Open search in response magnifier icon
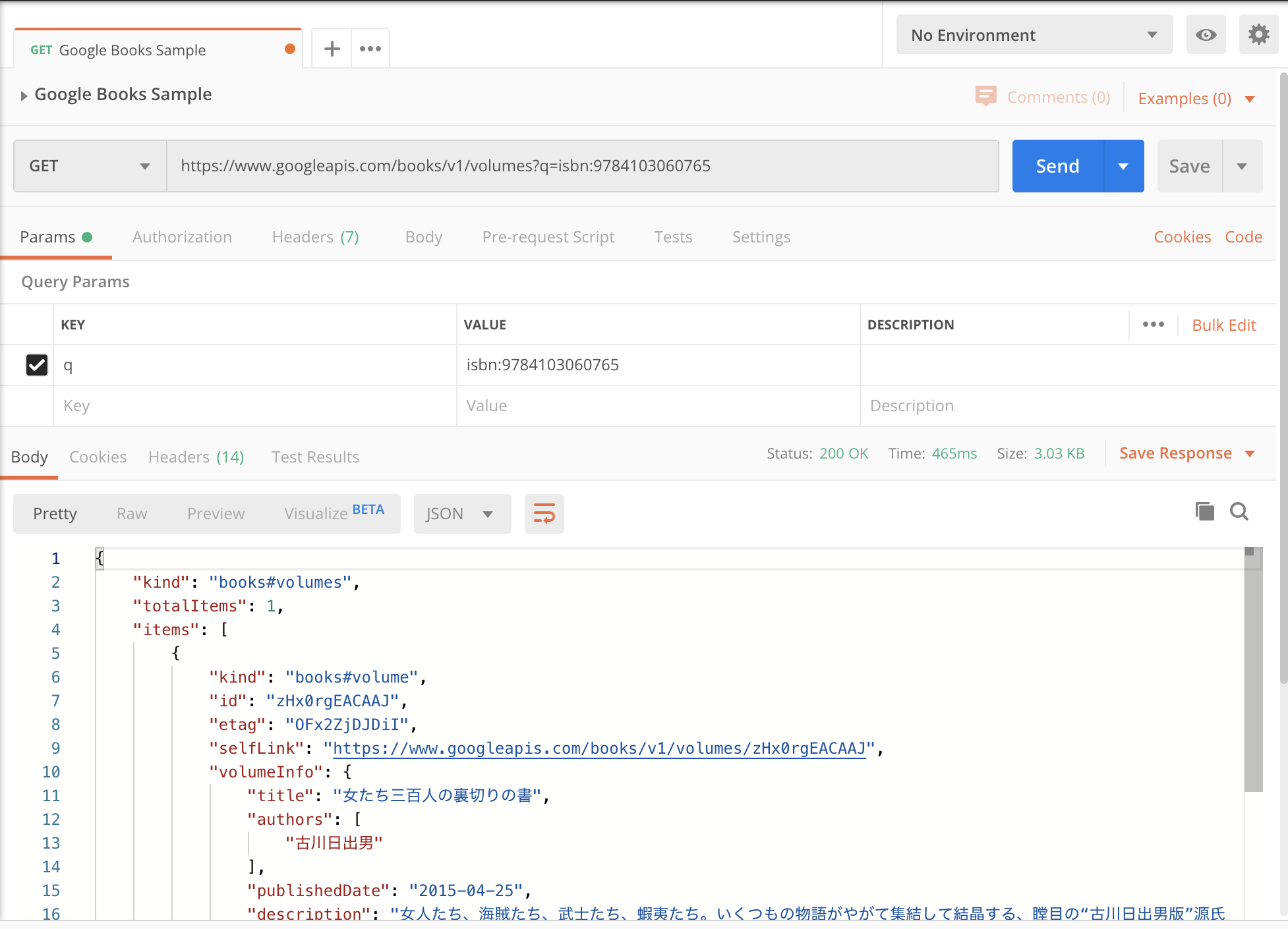Screen dimensions: 1288x929 [1239, 512]
